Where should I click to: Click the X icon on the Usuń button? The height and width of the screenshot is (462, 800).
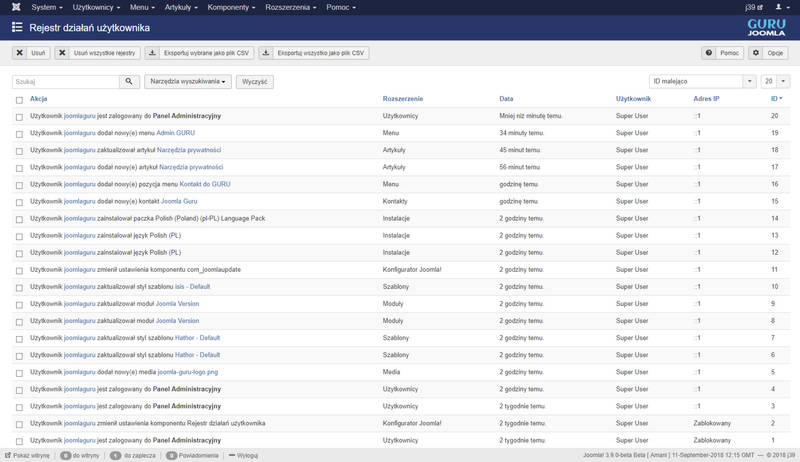tap(19, 53)
